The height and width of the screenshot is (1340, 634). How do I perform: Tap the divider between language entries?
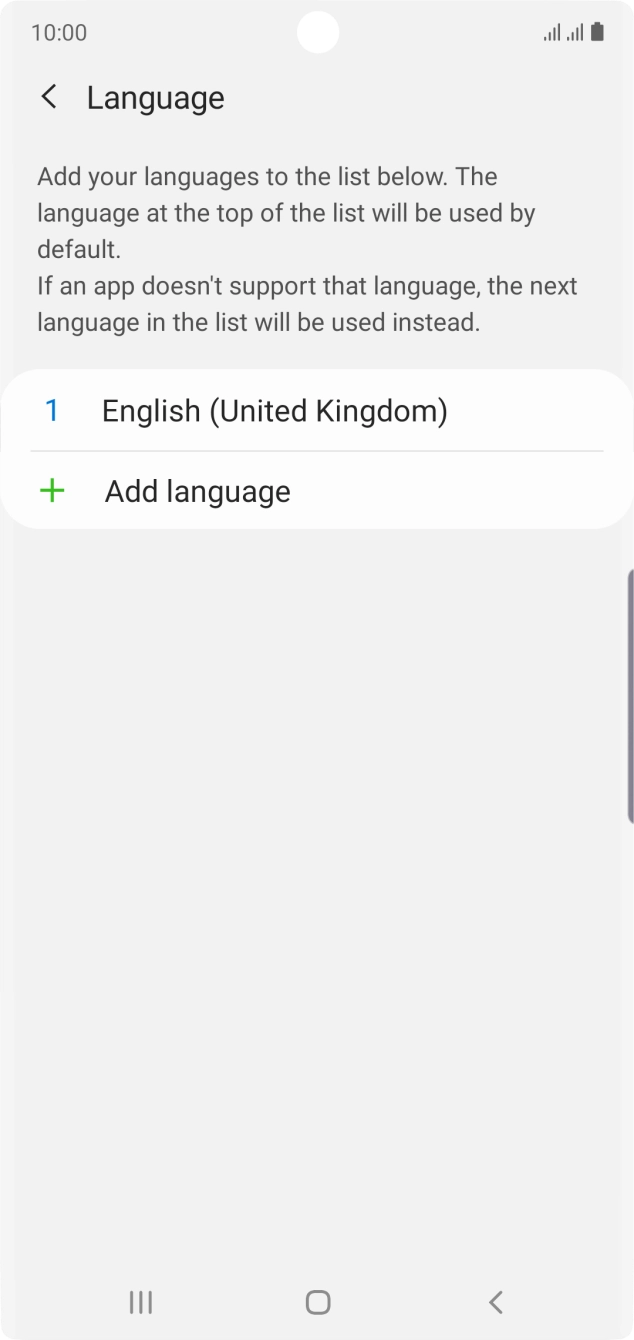(x=317, y=450)
